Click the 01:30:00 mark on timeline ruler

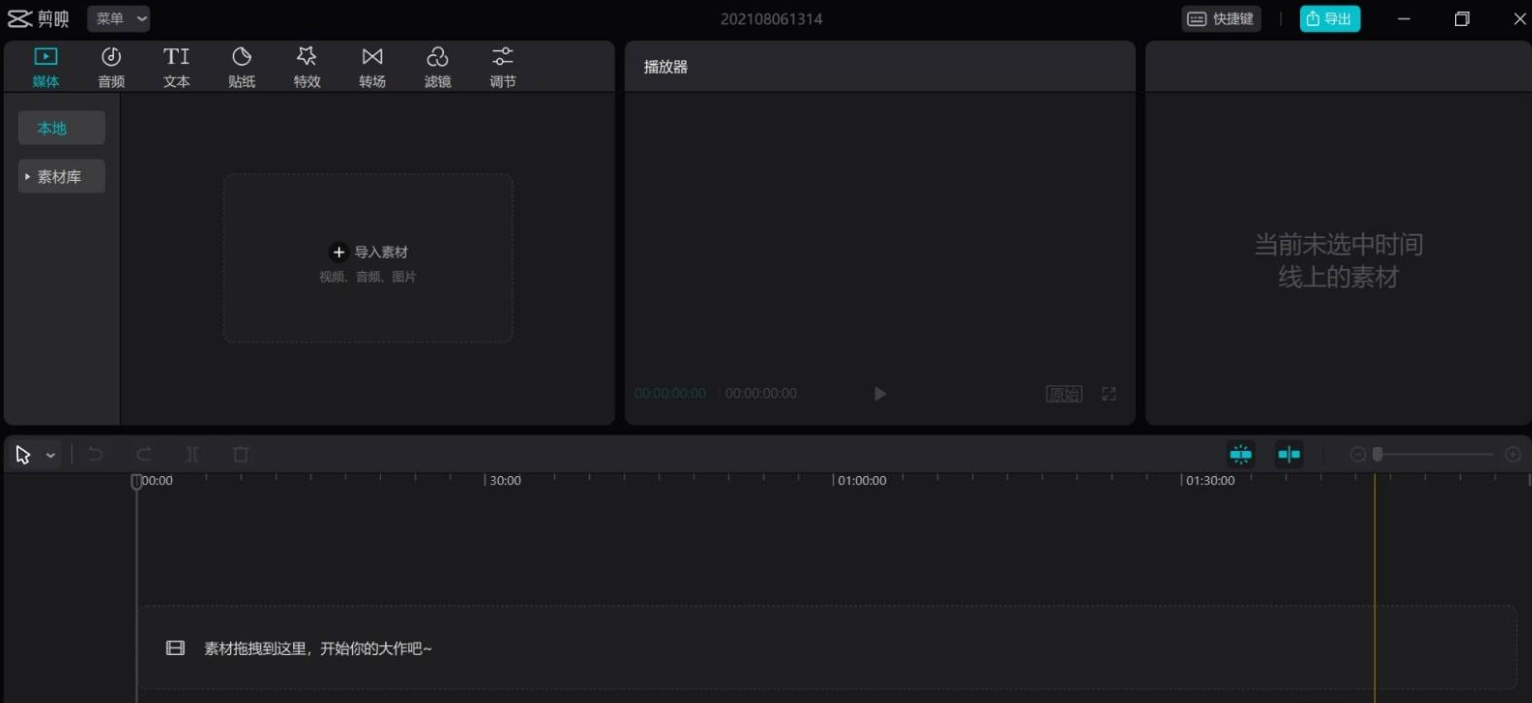[x=1209, y=480]
